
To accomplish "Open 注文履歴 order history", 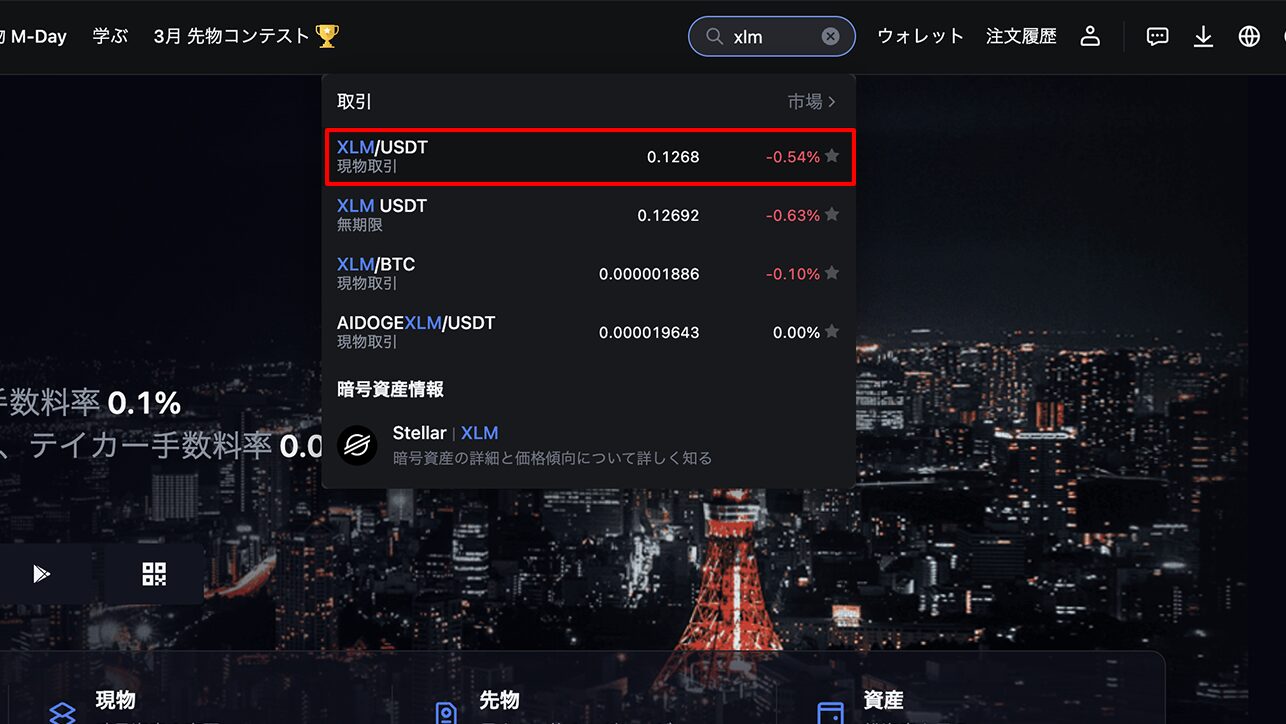I will 1021,36.
